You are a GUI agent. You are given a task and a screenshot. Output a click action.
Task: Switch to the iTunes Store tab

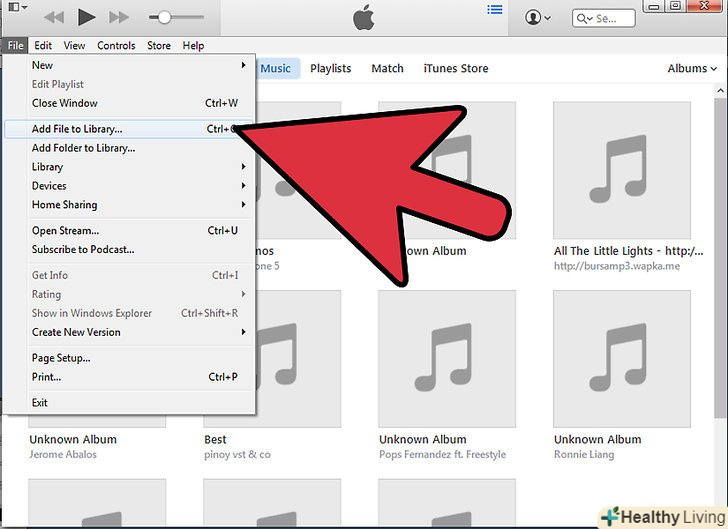pyautogui.click(x=455, y=68)
